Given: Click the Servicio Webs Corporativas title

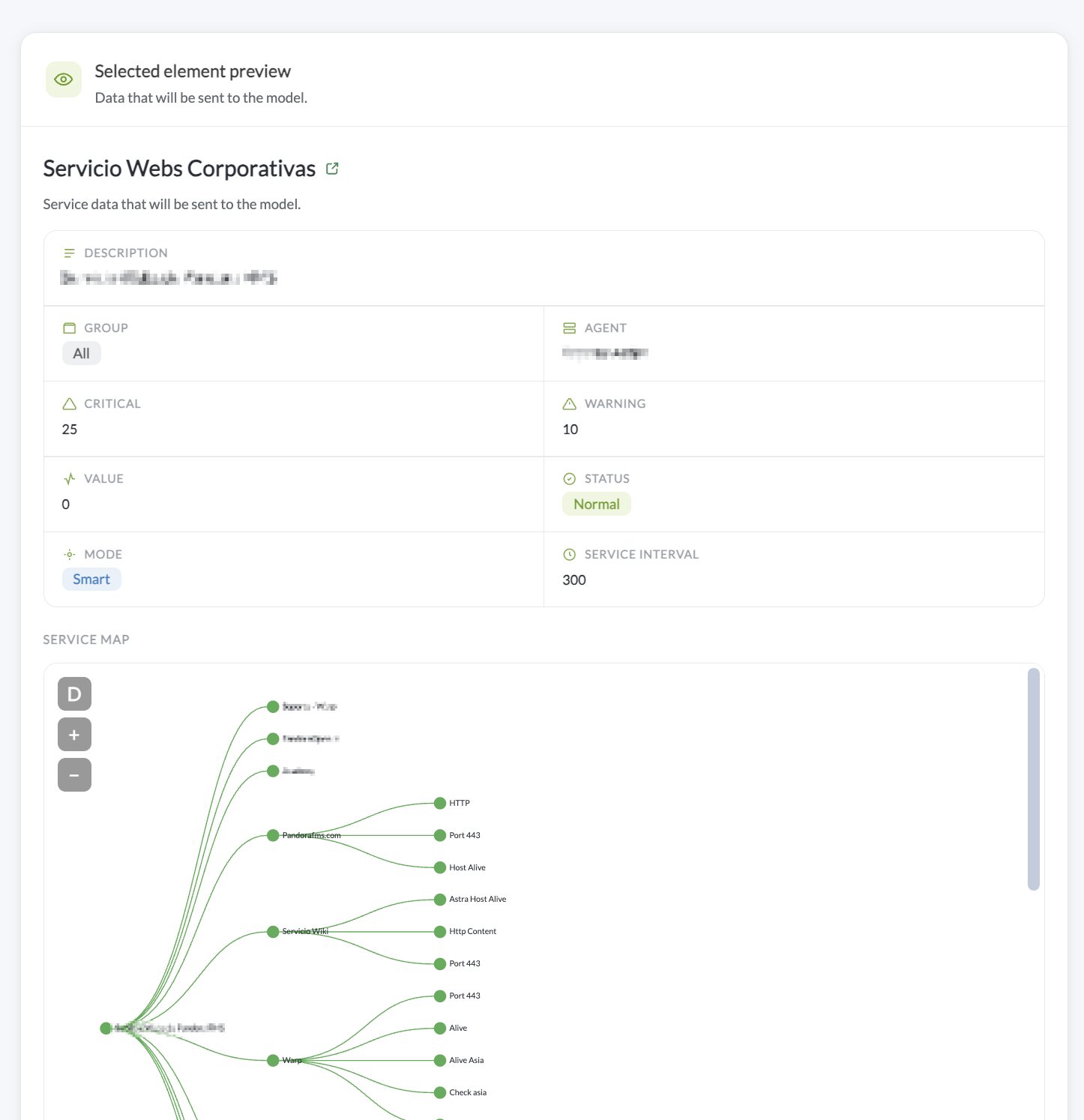Looking at the screenshot, I should (179, 169).
